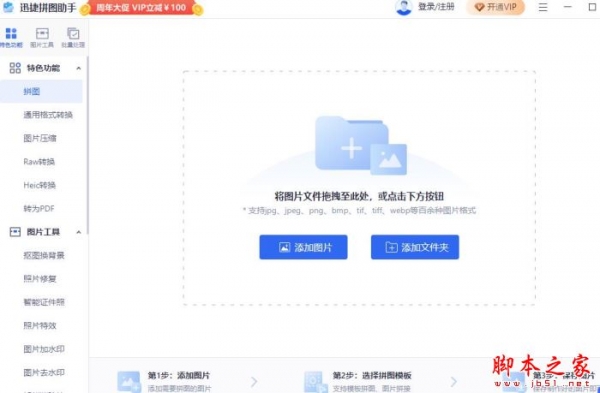Image resolution: width=600 pixels, height=393 pixels.
Task: Open 图片加水印 tool
Action: pyautogui.click(x=44, y=349)
